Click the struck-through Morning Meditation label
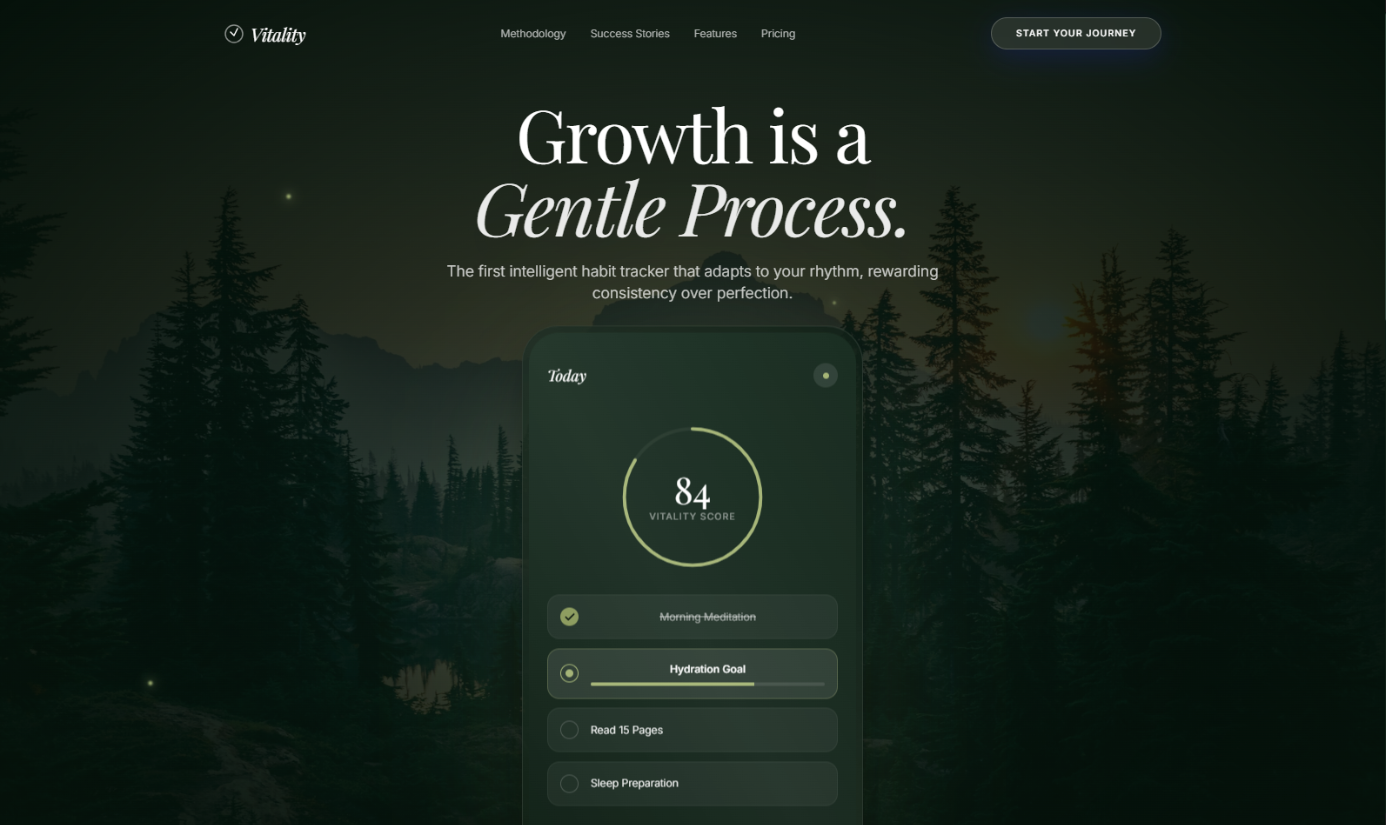The image size is (1386, 825). pyautogui.click(x=707, y=617)
